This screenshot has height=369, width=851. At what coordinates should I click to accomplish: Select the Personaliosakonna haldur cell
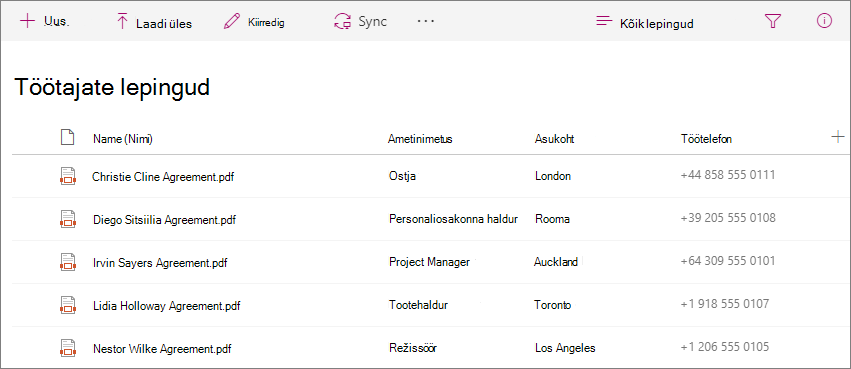(453, 219)
